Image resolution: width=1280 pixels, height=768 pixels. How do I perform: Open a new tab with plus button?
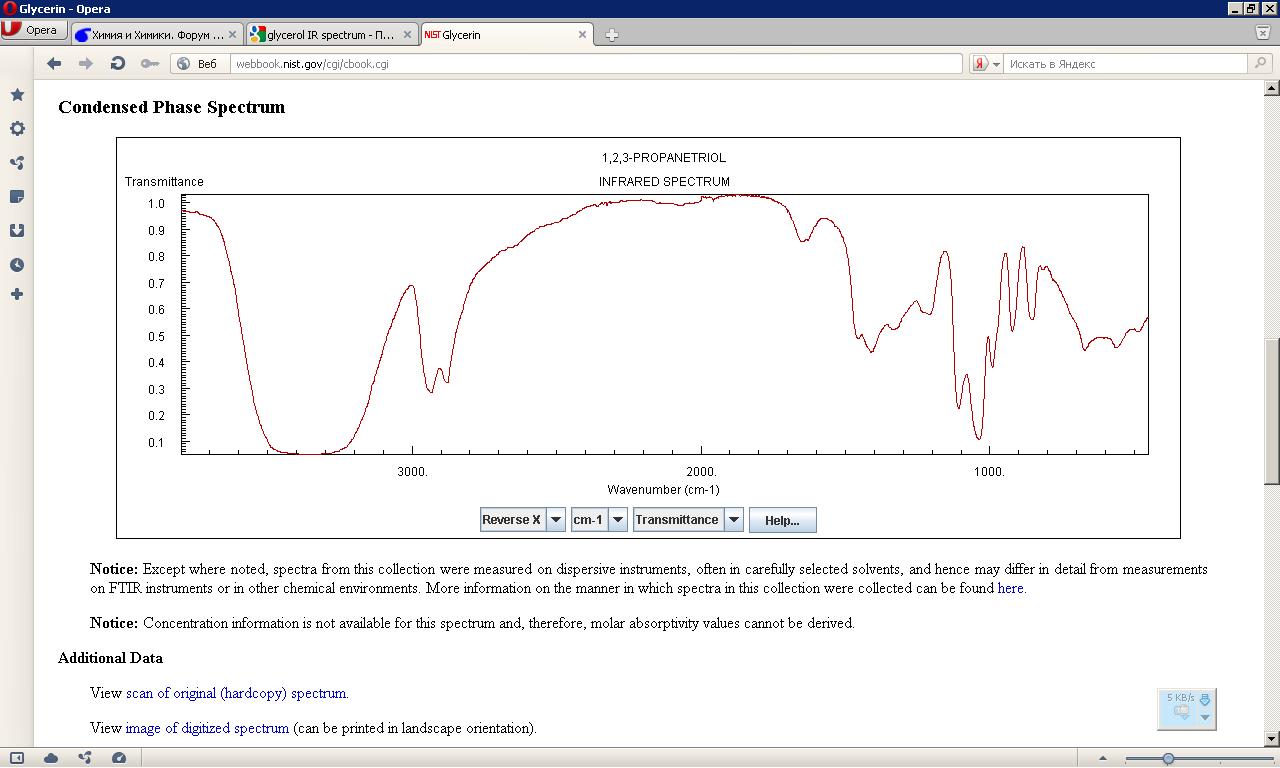coord(611,35)
